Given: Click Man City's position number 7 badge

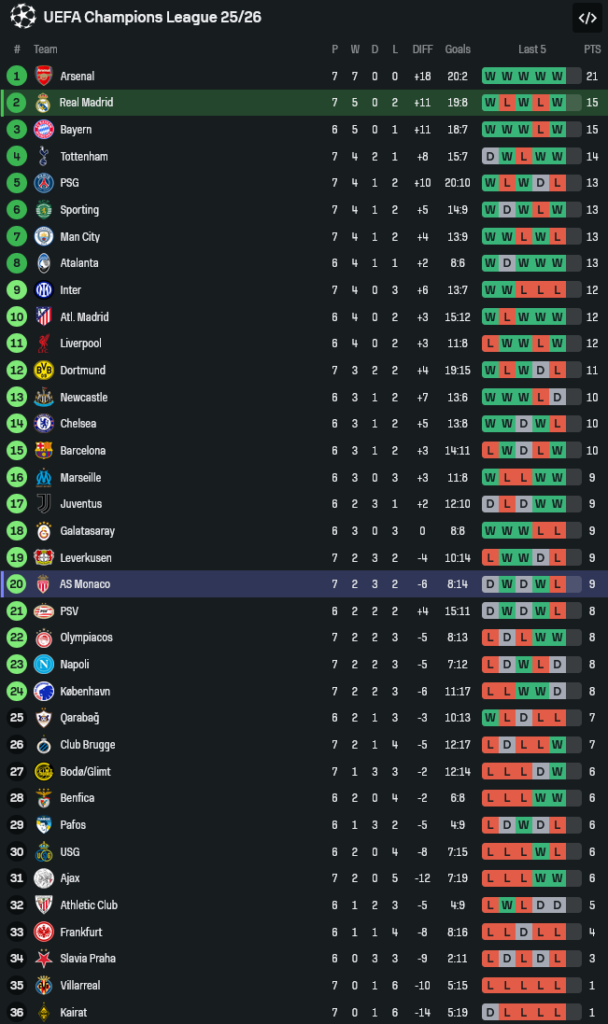Looking at the screenshot, I should point(16,237).
